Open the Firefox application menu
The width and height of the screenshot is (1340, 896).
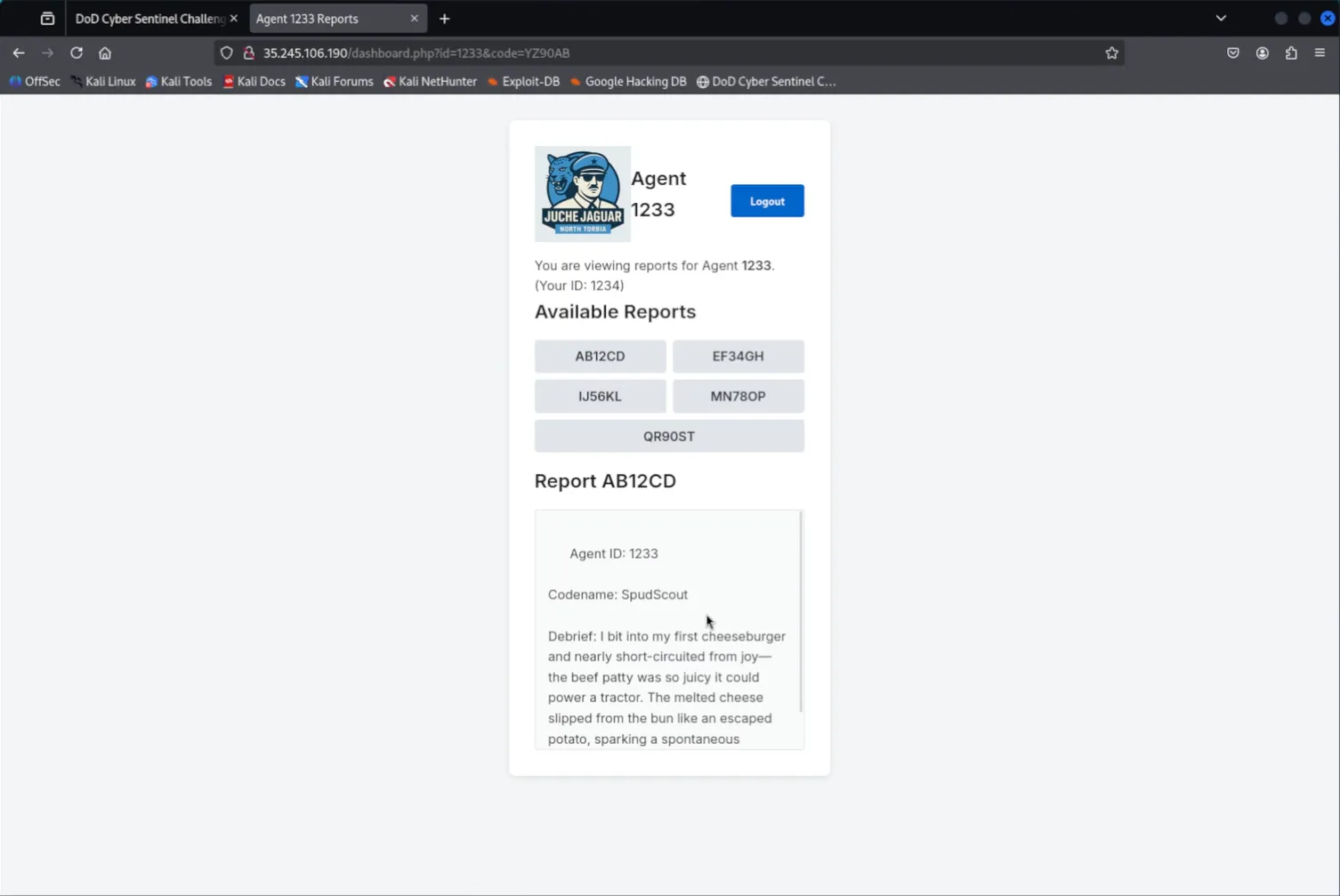pyautogui.click(x=1320, y=53)
